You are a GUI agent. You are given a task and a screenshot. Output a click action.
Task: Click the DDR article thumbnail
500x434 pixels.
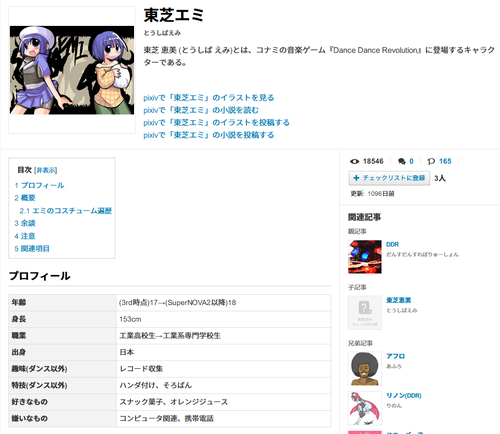365,257
